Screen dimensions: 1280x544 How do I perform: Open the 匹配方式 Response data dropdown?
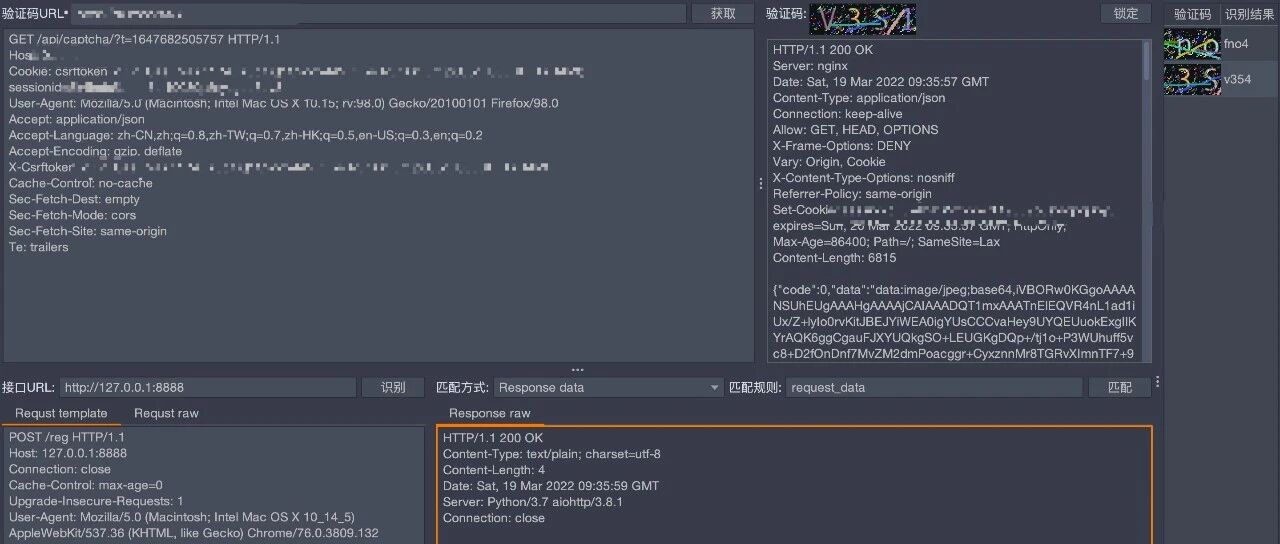click(x=608, y=387)
